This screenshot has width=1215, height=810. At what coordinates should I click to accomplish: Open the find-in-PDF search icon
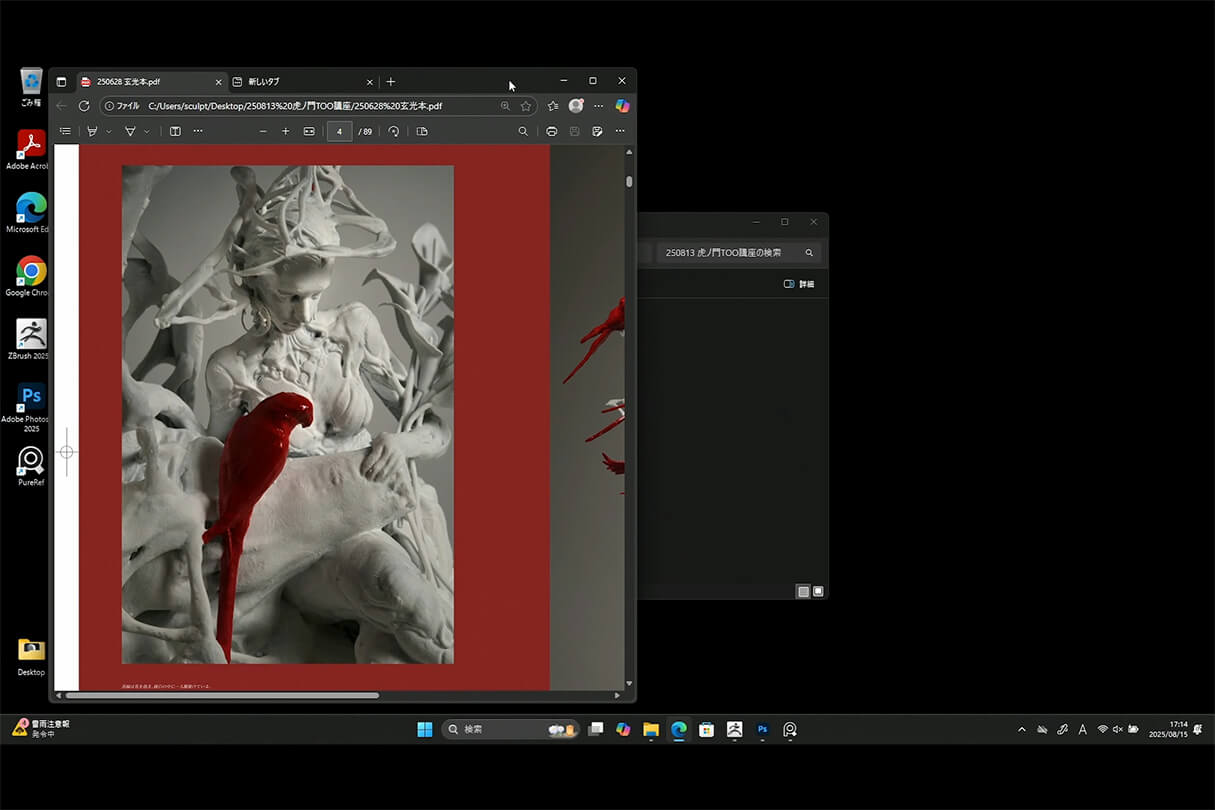tap(523, 131)
